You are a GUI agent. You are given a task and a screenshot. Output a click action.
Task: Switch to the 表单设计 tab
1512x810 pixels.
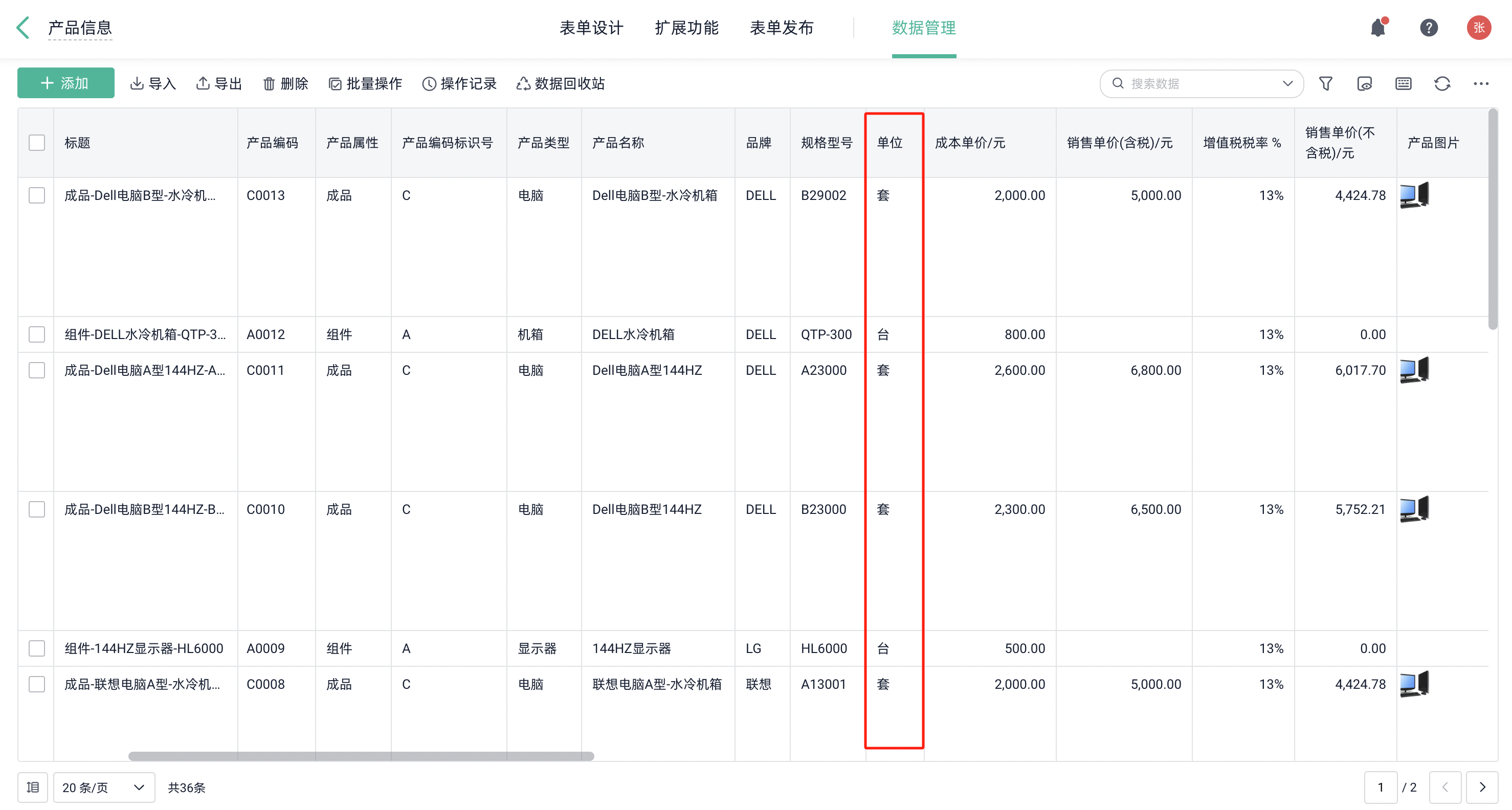pos(591,28)
